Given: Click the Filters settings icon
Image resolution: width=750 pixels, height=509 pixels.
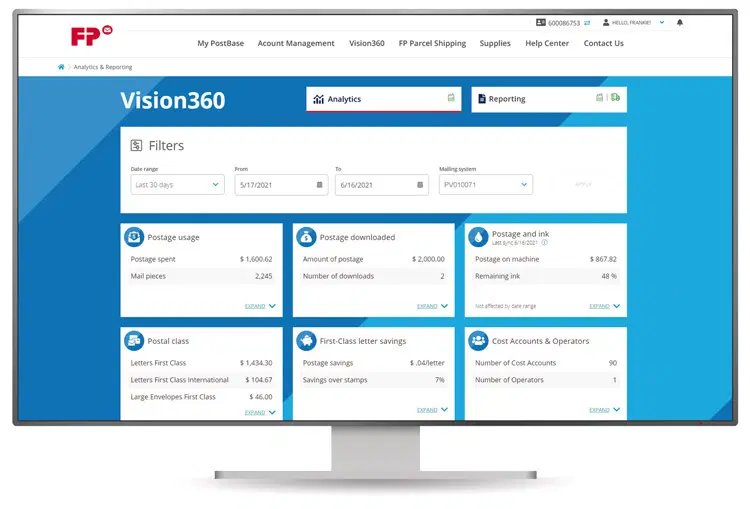Looking at the screenshot, I should tap(136, 145).
